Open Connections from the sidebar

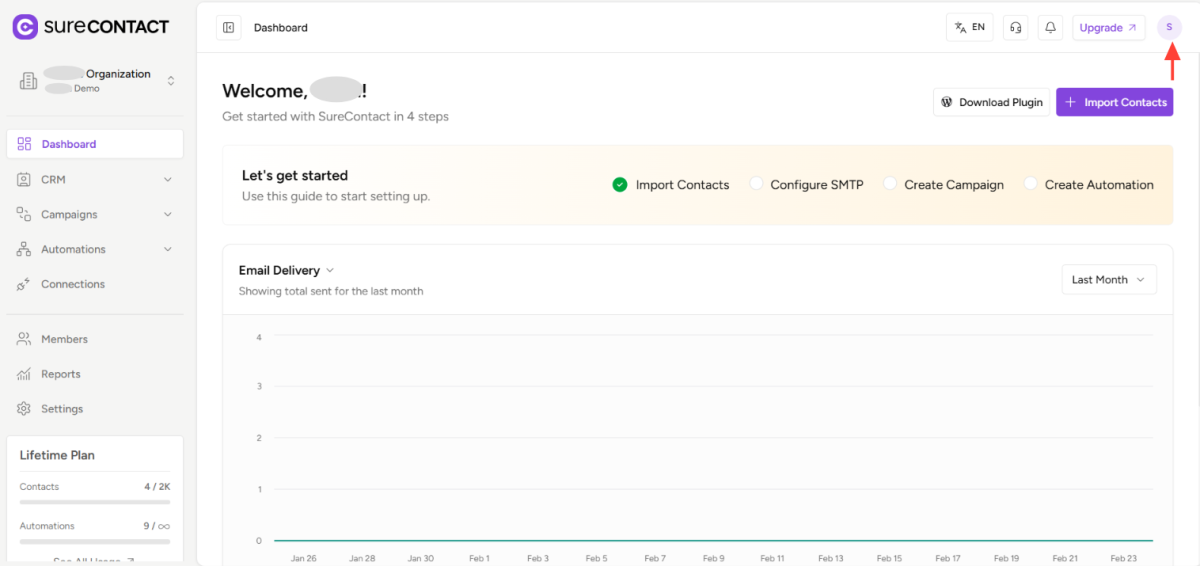[x=72, y=284]
